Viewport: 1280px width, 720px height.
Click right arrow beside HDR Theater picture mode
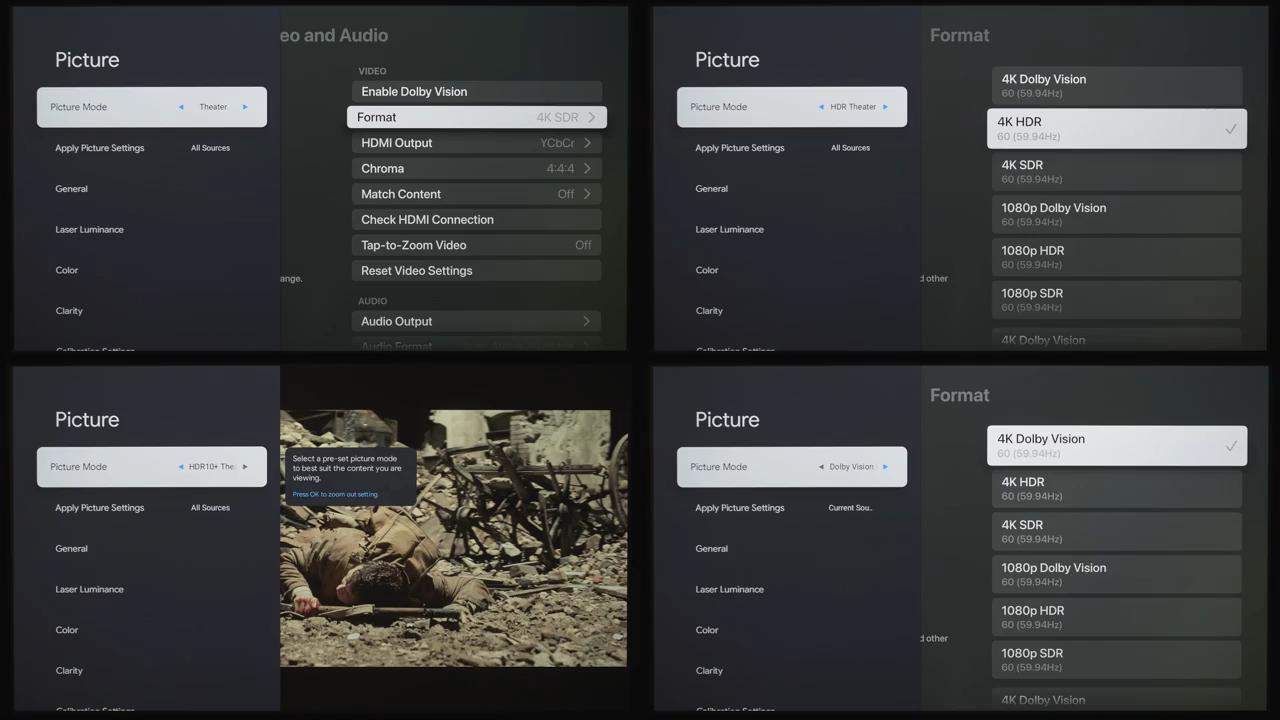point(885,107)
